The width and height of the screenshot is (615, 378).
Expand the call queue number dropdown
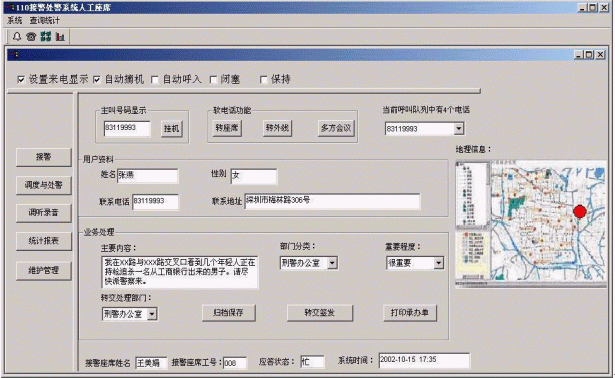pyautogui.click(x=459, y=129)
